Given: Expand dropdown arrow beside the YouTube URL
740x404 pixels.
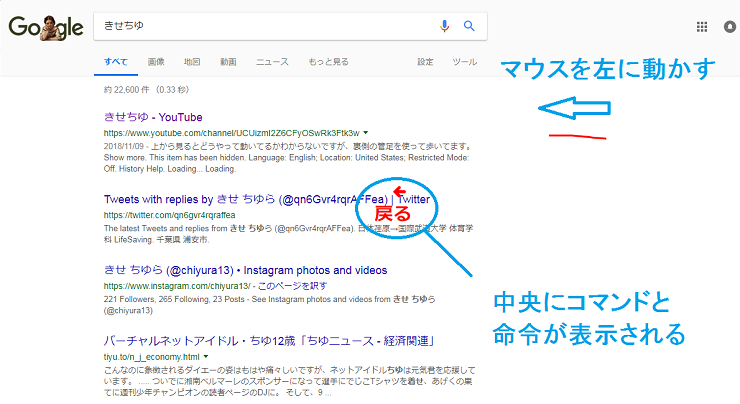Looking at the screenshot, I should (366, 133).
